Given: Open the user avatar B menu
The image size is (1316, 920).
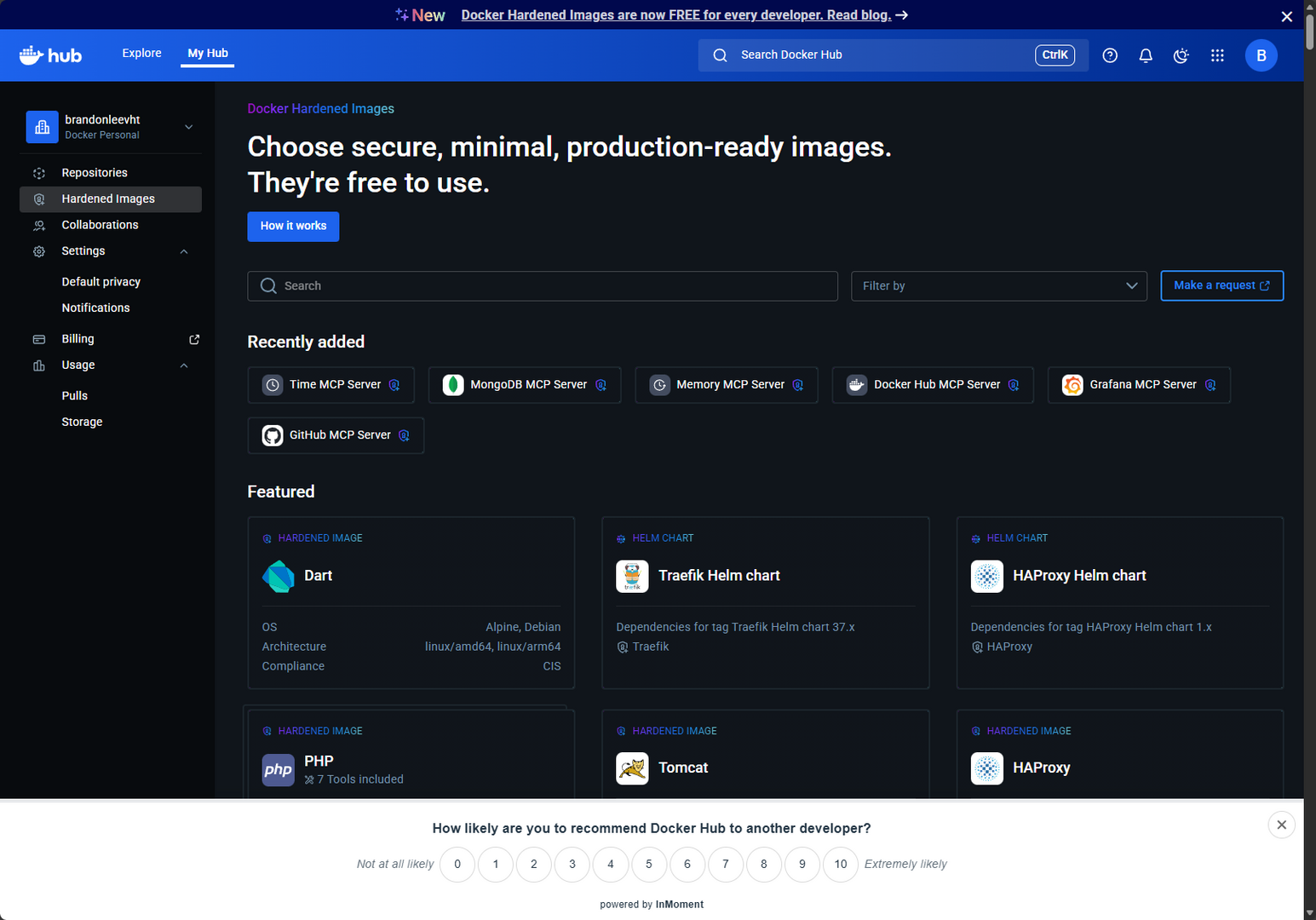Looking at the screenshot, I should tap(1261, 55).
